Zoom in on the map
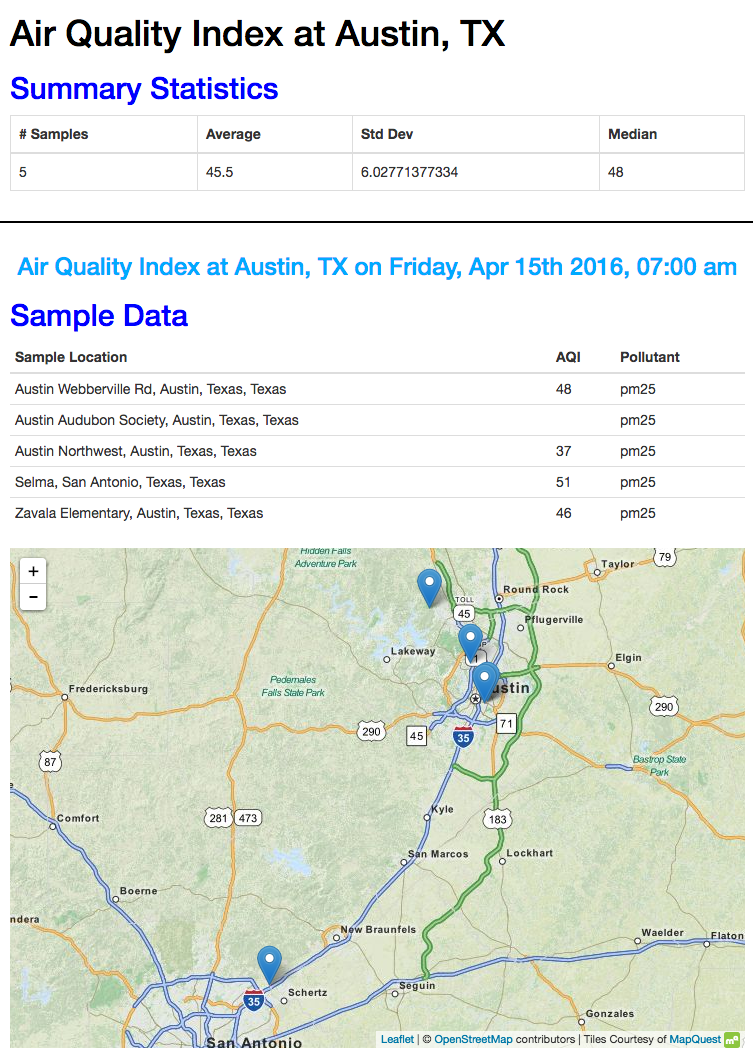The width and height of the screenshot is (753, 1056). click(x=33, y=571)
